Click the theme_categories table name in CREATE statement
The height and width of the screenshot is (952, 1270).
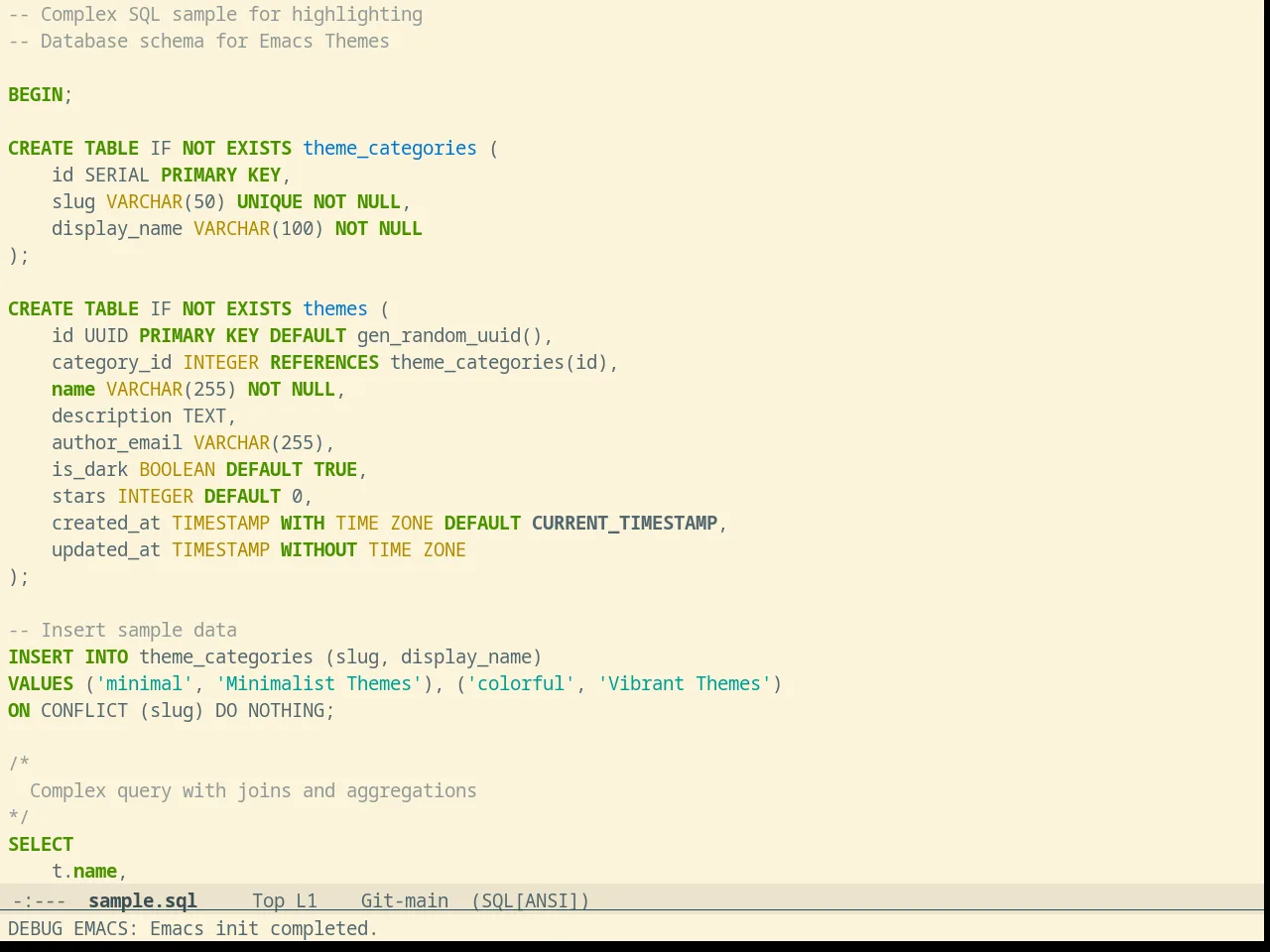(390, 148)
